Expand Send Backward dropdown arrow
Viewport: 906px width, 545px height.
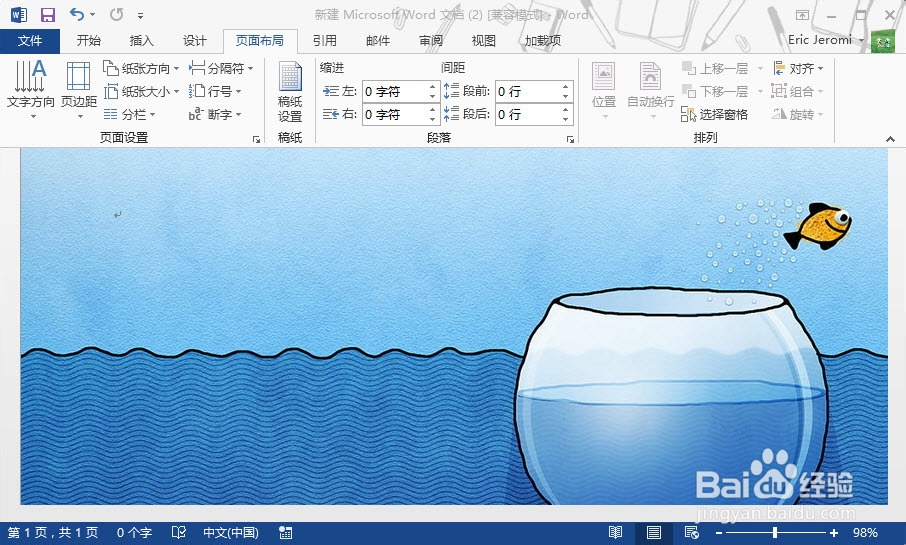tap(760, 91)
